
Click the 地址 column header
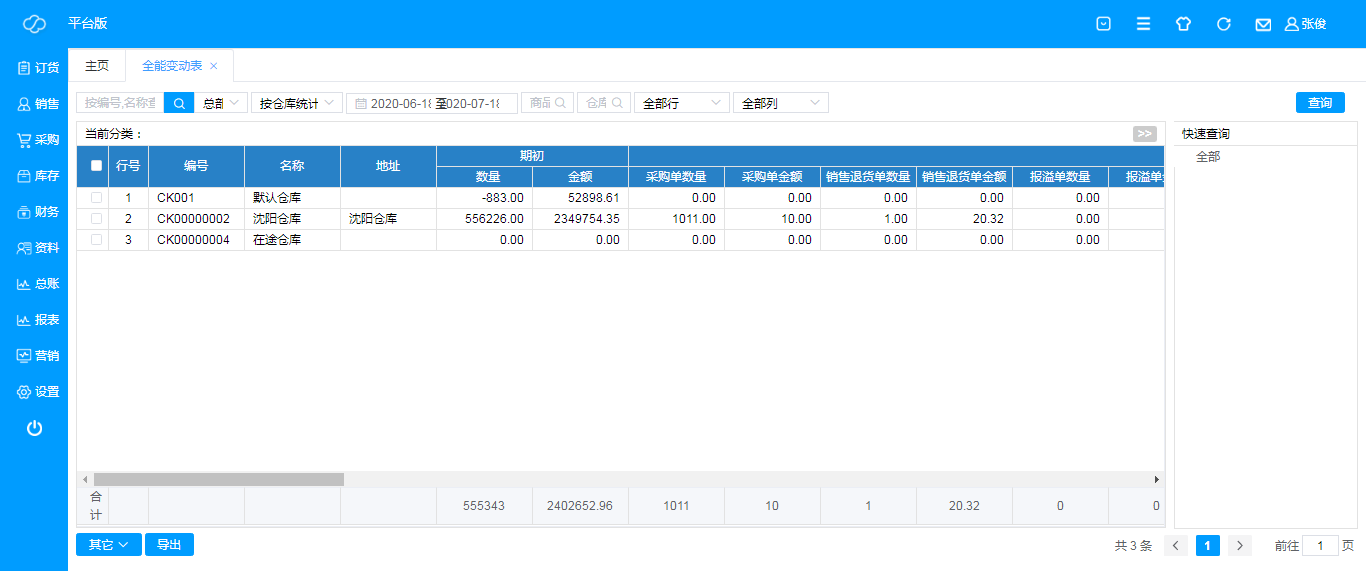tap(388, 166)
